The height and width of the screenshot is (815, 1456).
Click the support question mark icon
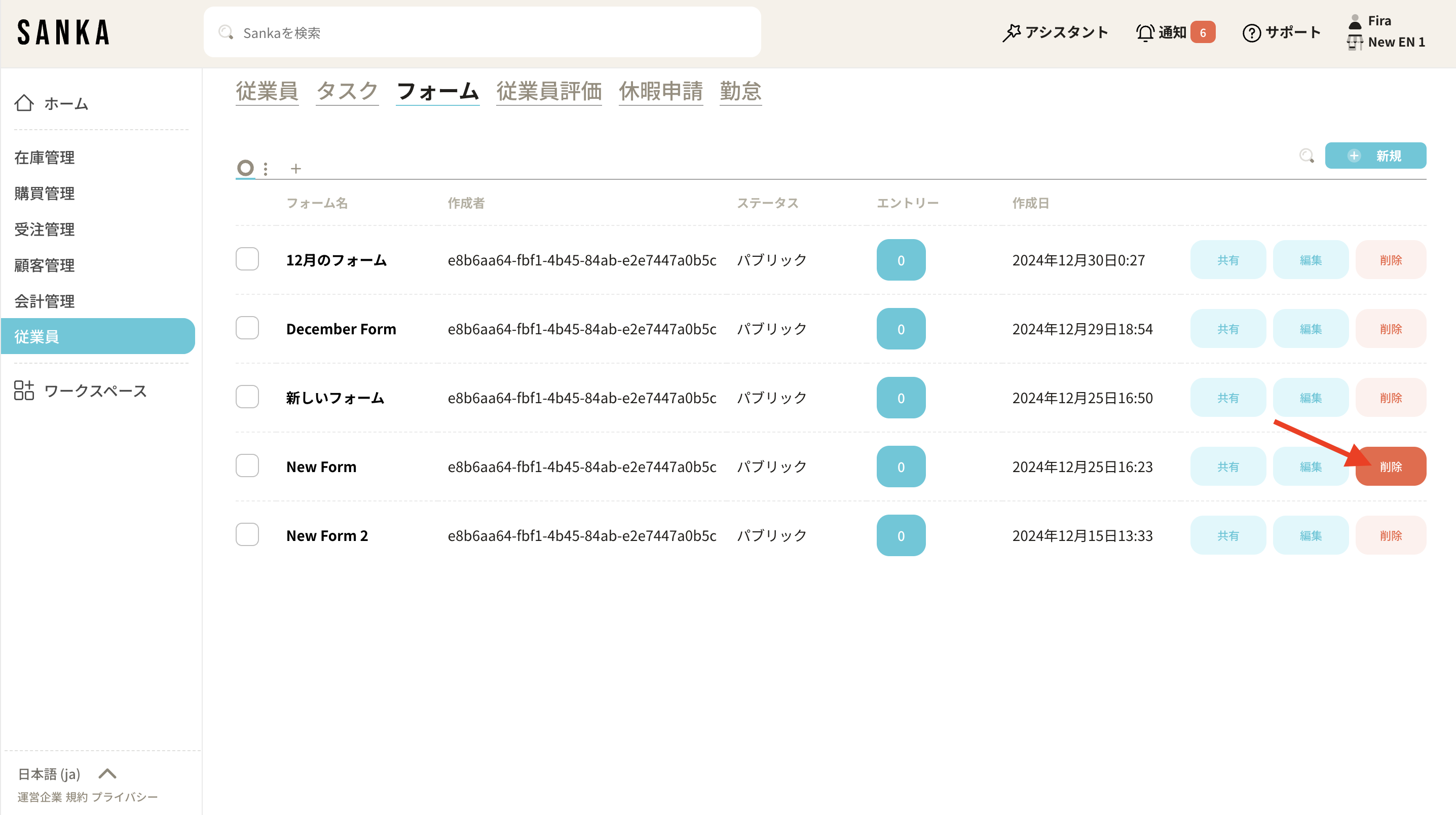click(1251, 33)
